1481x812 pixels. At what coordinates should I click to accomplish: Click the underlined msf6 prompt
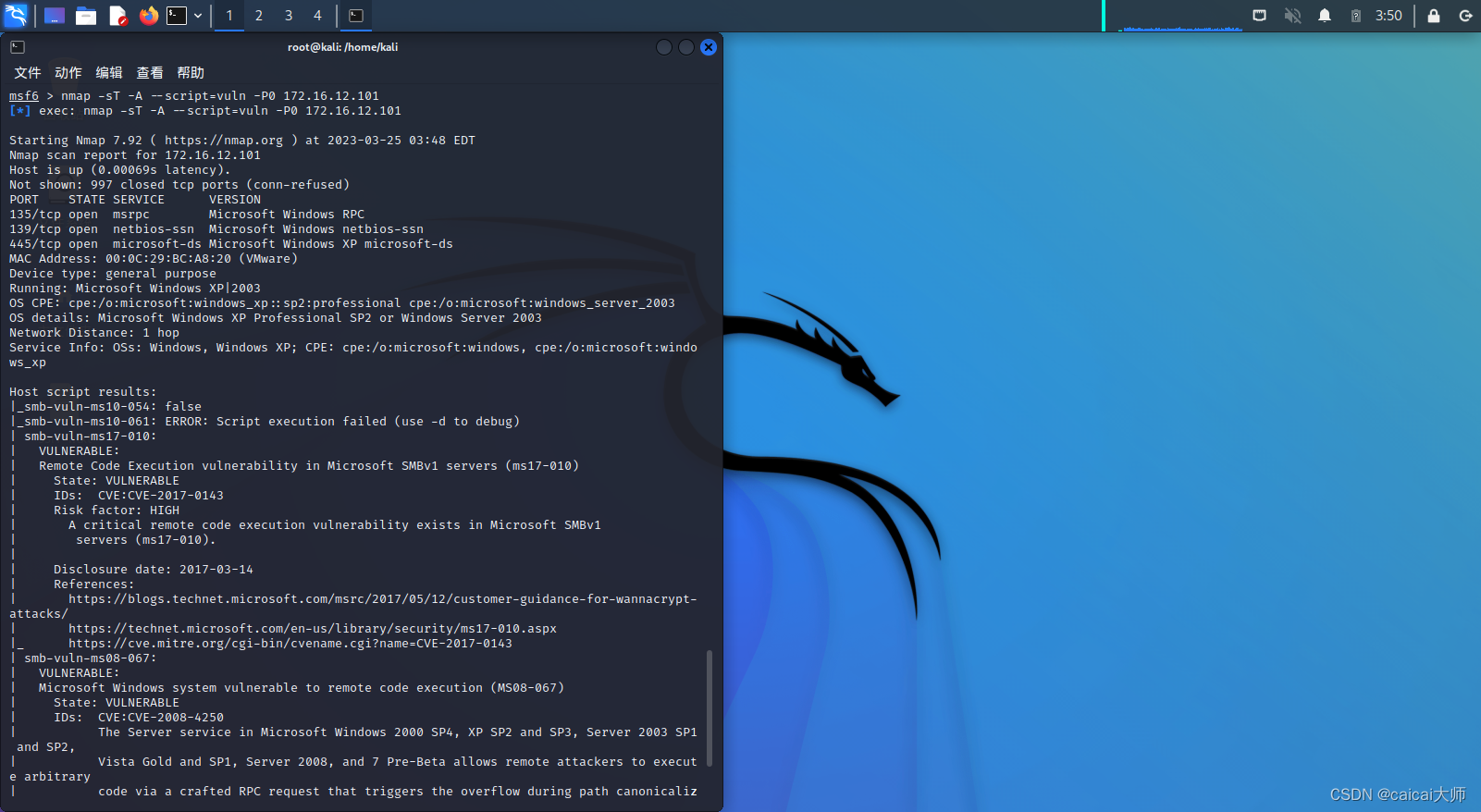click(x=24, y=96)
